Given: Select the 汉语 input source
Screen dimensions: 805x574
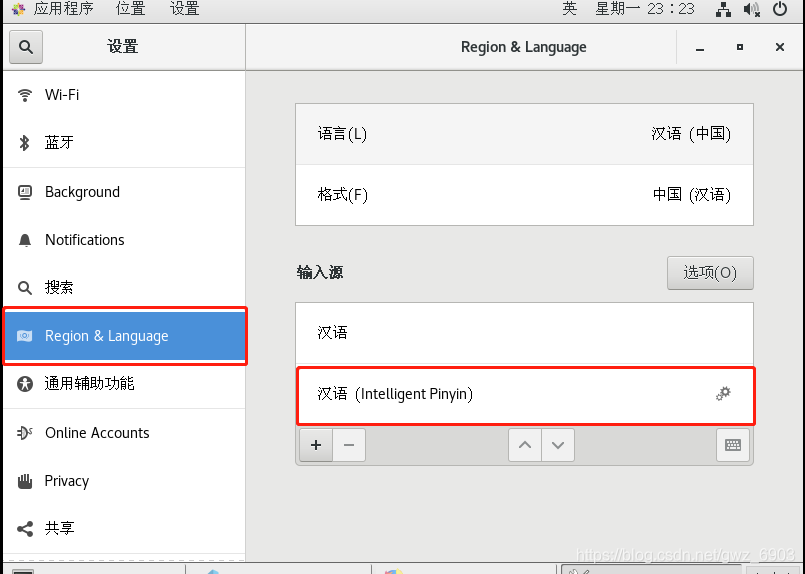Looking at the screenshot, I should pyautogui.click(x=524, y=333).
